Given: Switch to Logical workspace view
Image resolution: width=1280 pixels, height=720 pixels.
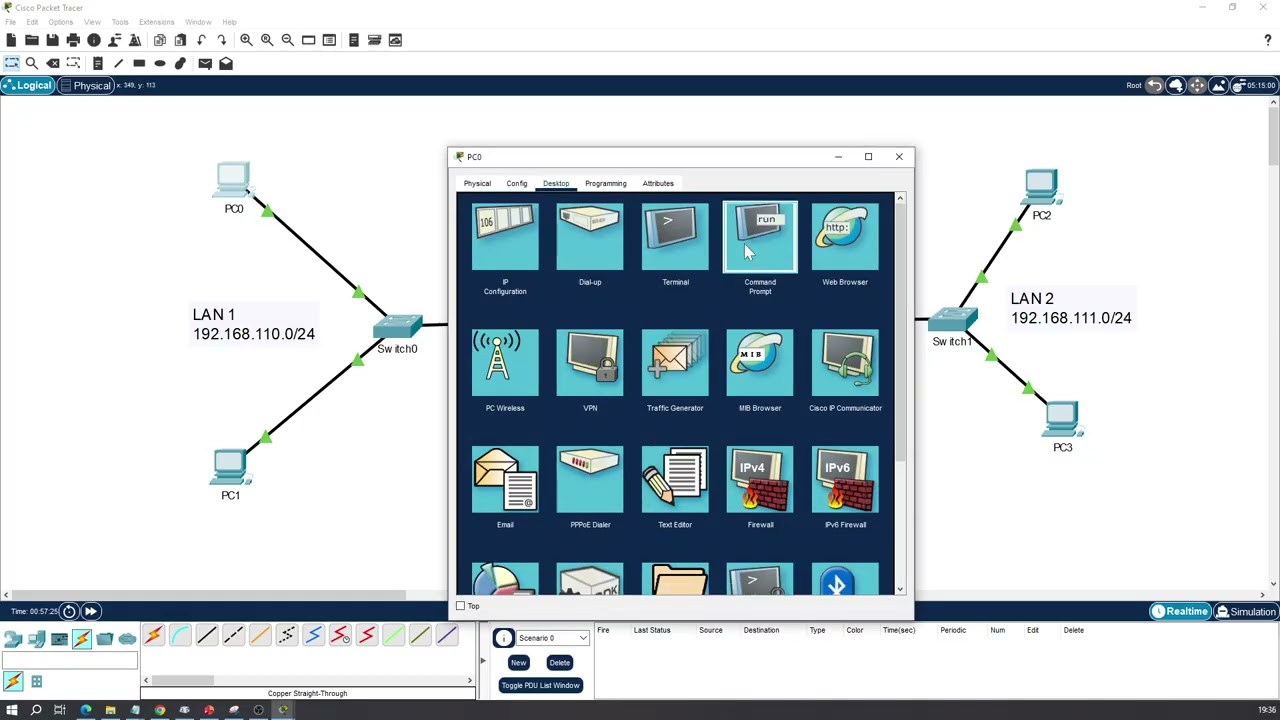Looking at the screenshot, I should (x=27, y=85).
